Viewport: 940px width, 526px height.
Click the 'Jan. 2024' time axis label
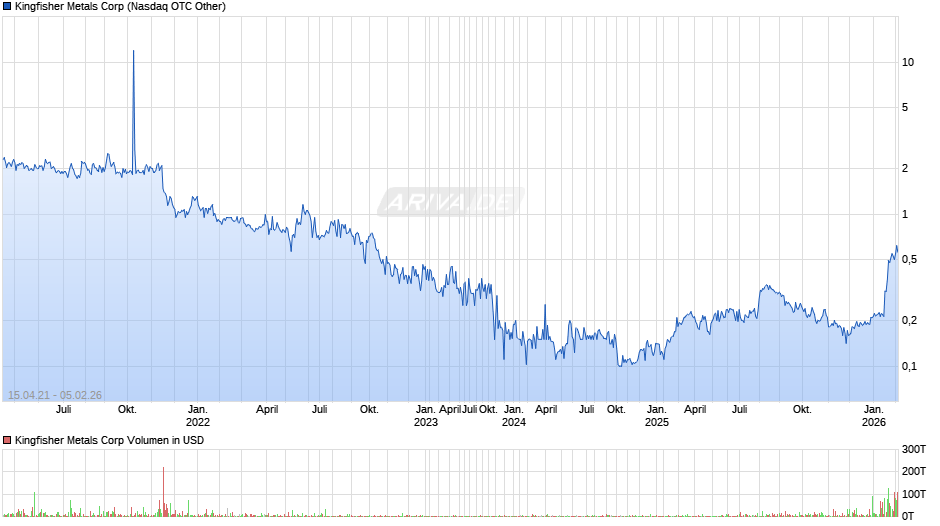click(514, 416)
